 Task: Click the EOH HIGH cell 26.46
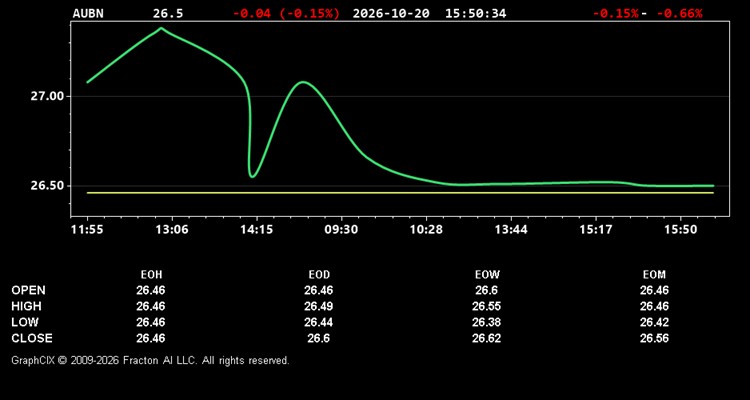pos(151,306)
